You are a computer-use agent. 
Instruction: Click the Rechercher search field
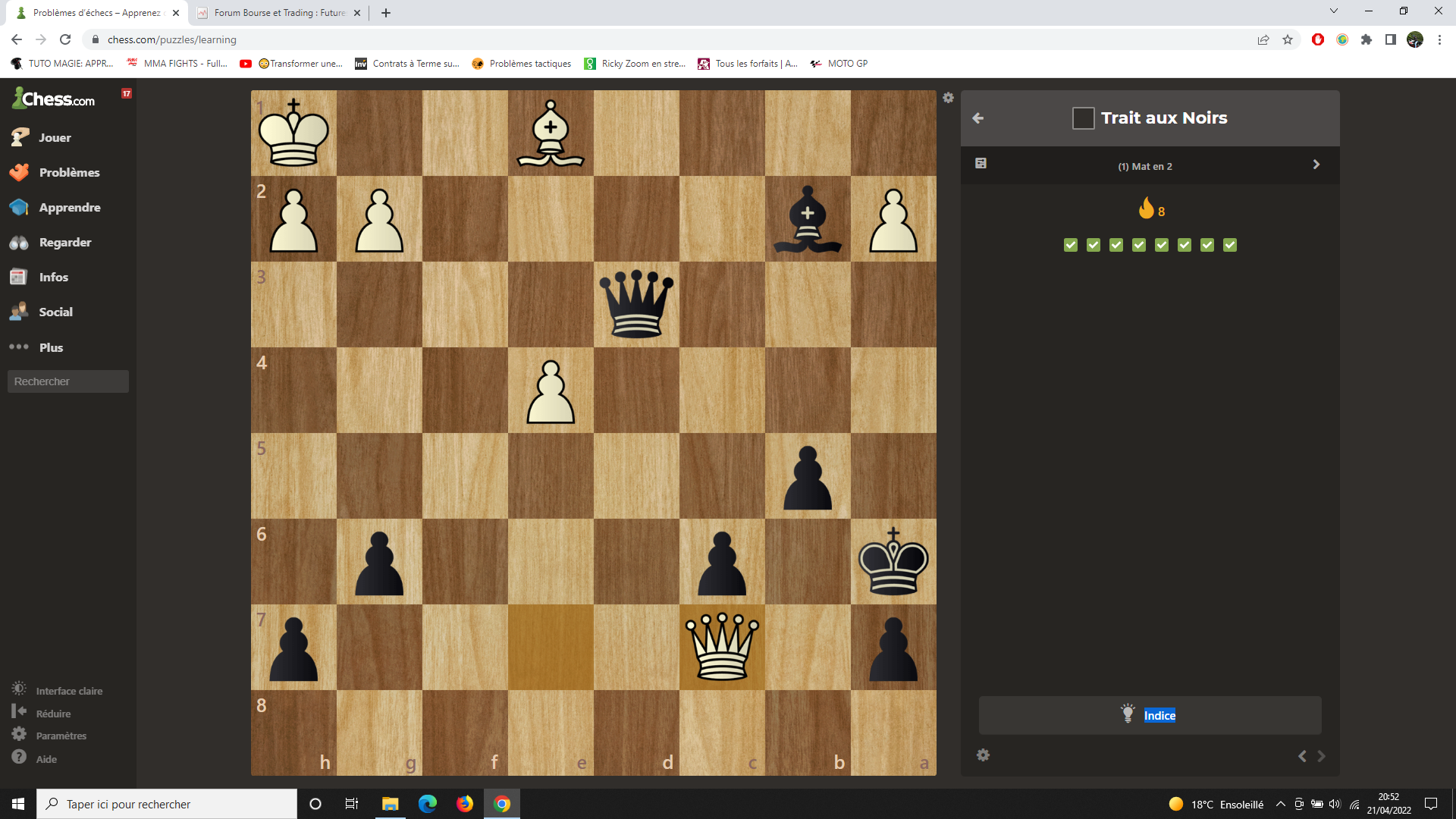click(68, 381)
